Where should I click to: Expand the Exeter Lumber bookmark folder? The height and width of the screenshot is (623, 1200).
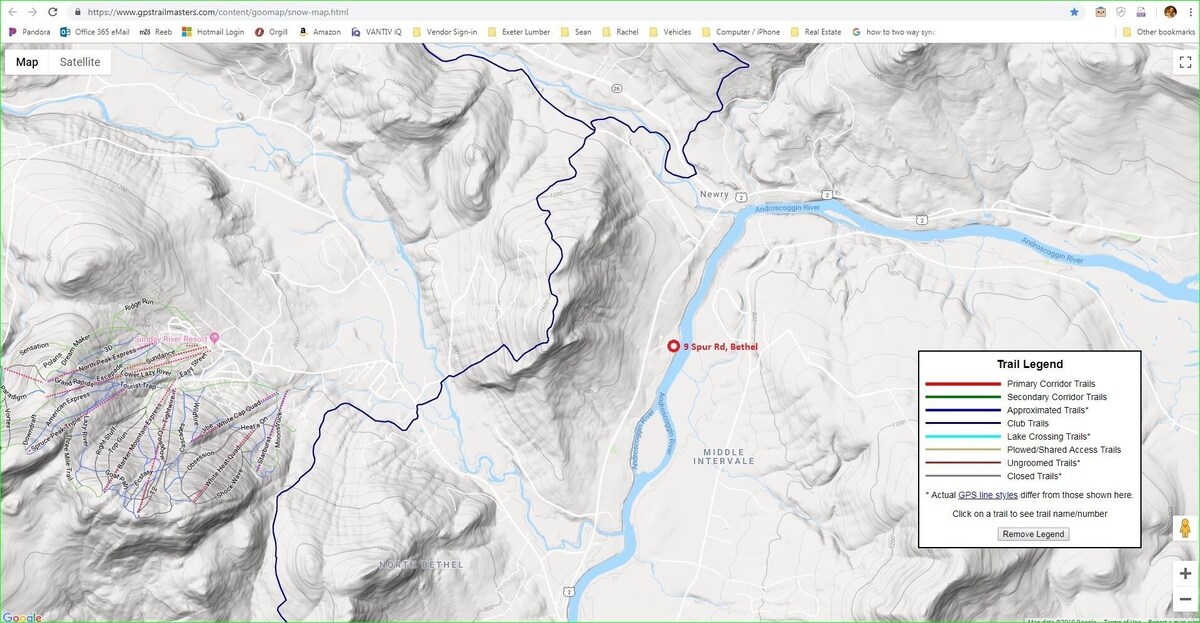pyautogui.click(x=519, y=32)
